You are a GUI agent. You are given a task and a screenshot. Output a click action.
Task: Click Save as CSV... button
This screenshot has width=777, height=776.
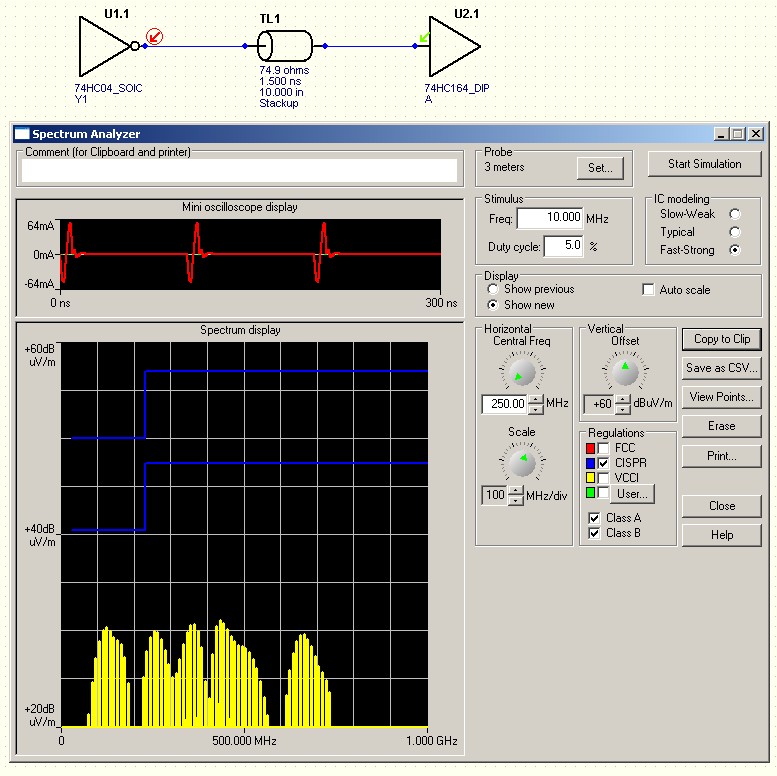[722, 368]
